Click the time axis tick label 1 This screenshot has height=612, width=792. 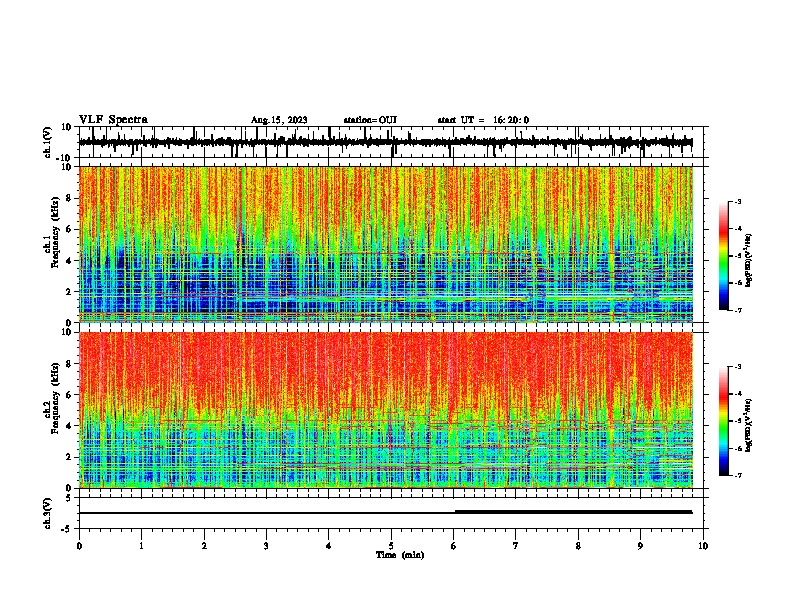tap(141, 546)
